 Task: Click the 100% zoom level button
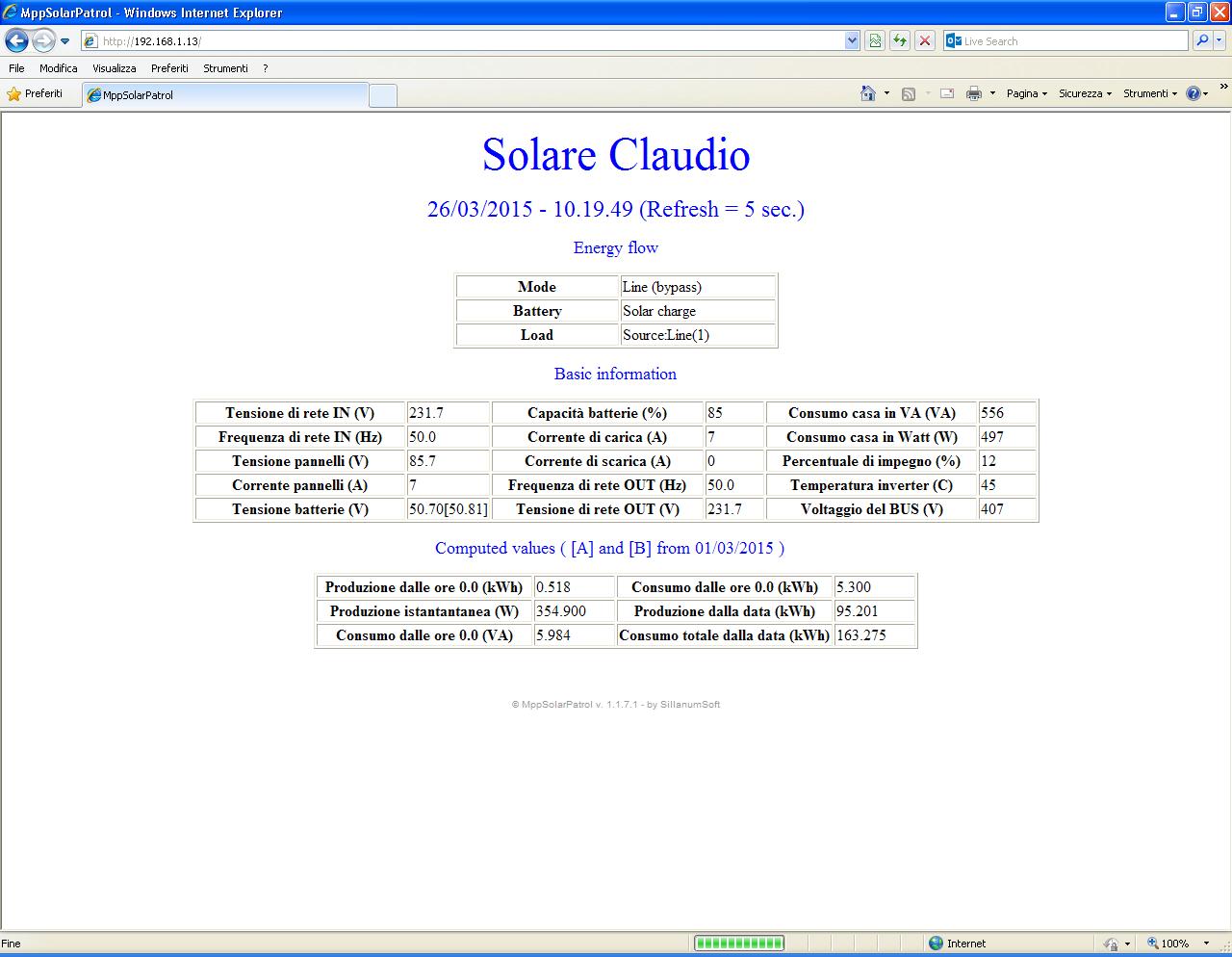[x=1168, y=944]
